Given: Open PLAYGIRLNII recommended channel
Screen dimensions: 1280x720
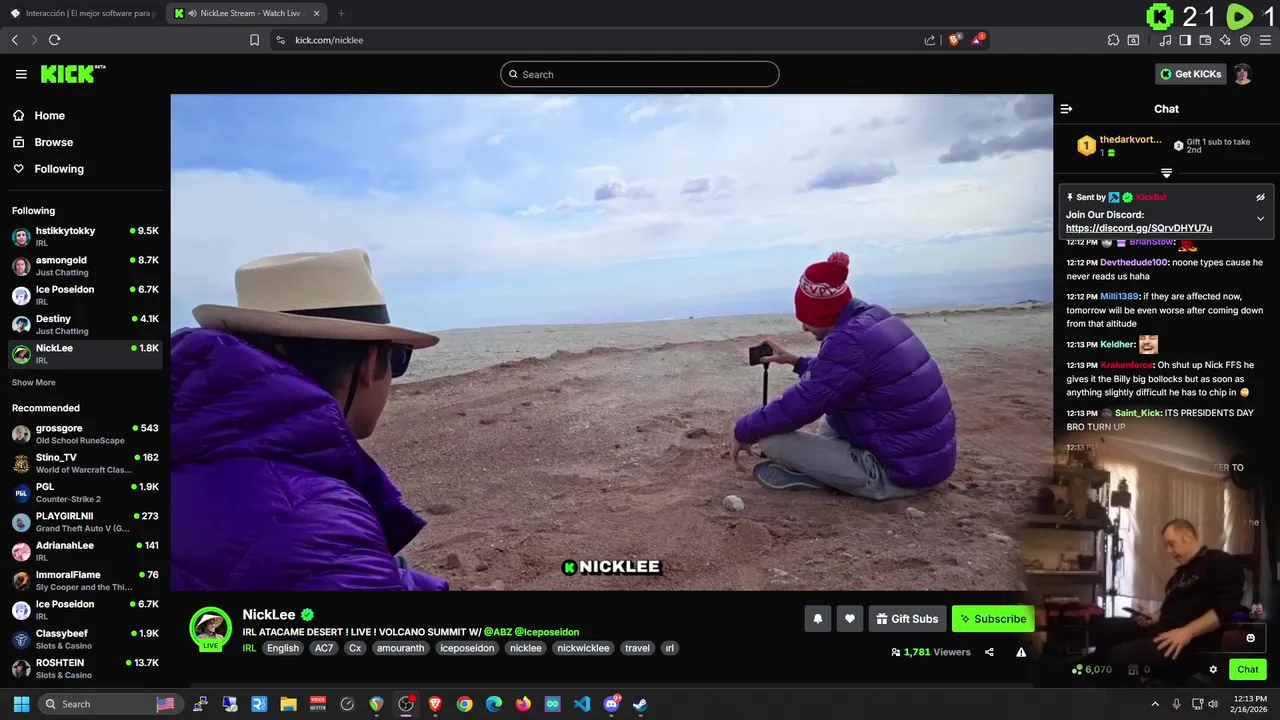Looking at the screenshot, I should 85,522.
